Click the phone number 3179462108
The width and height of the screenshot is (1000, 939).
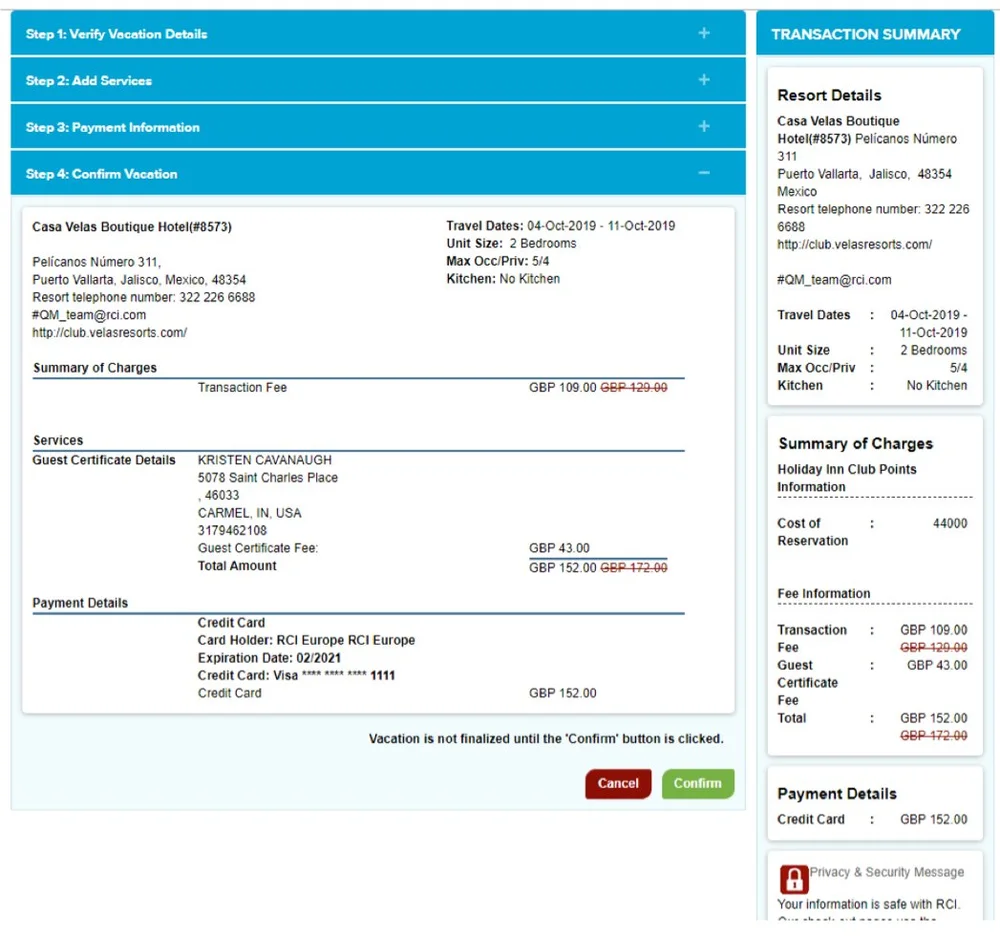pyautogui.click(x=232, y=530)
